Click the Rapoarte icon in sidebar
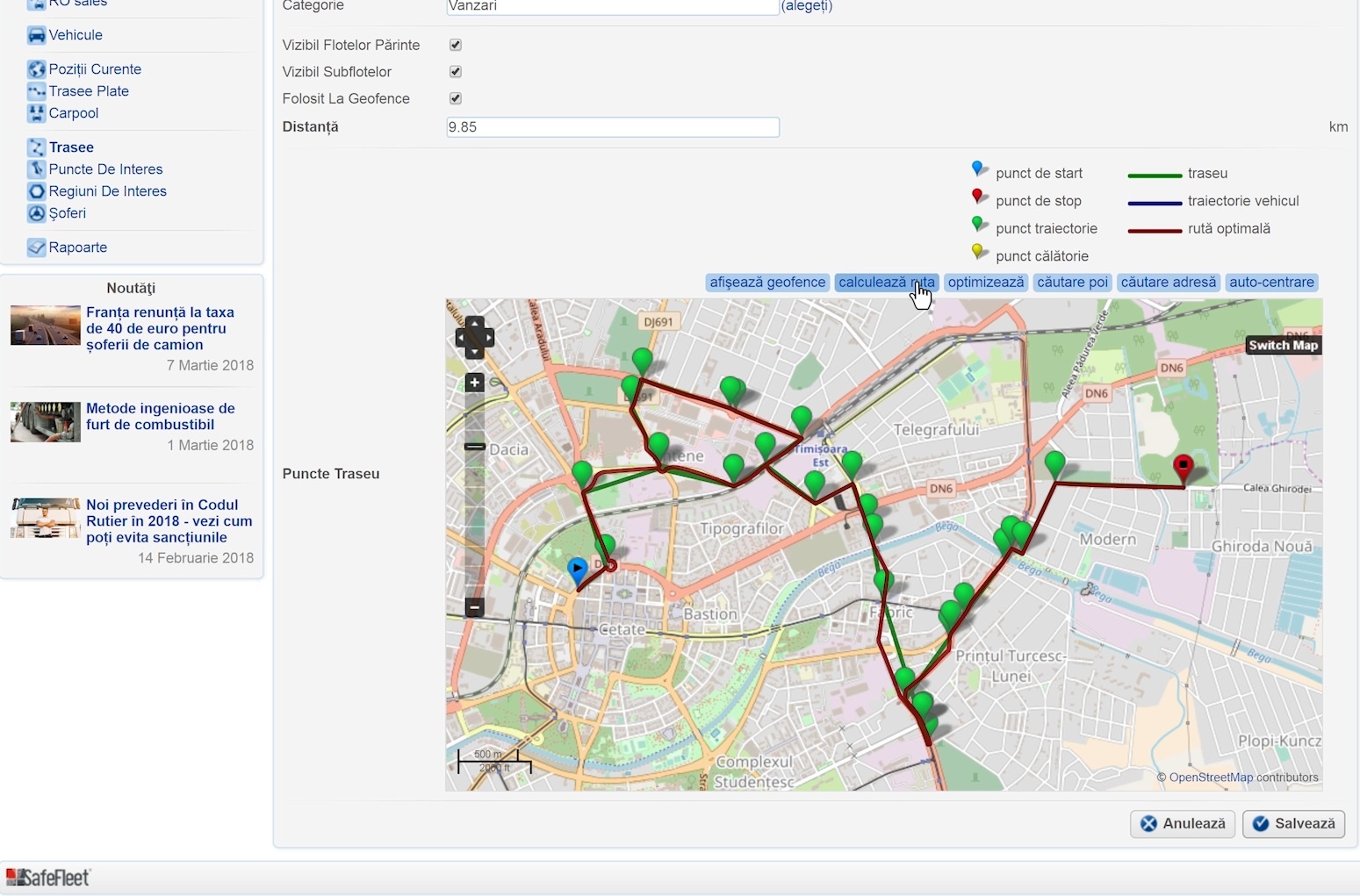Image resolution: width=1360 pixels, height=896 pixels. click(x=36, y=247)
